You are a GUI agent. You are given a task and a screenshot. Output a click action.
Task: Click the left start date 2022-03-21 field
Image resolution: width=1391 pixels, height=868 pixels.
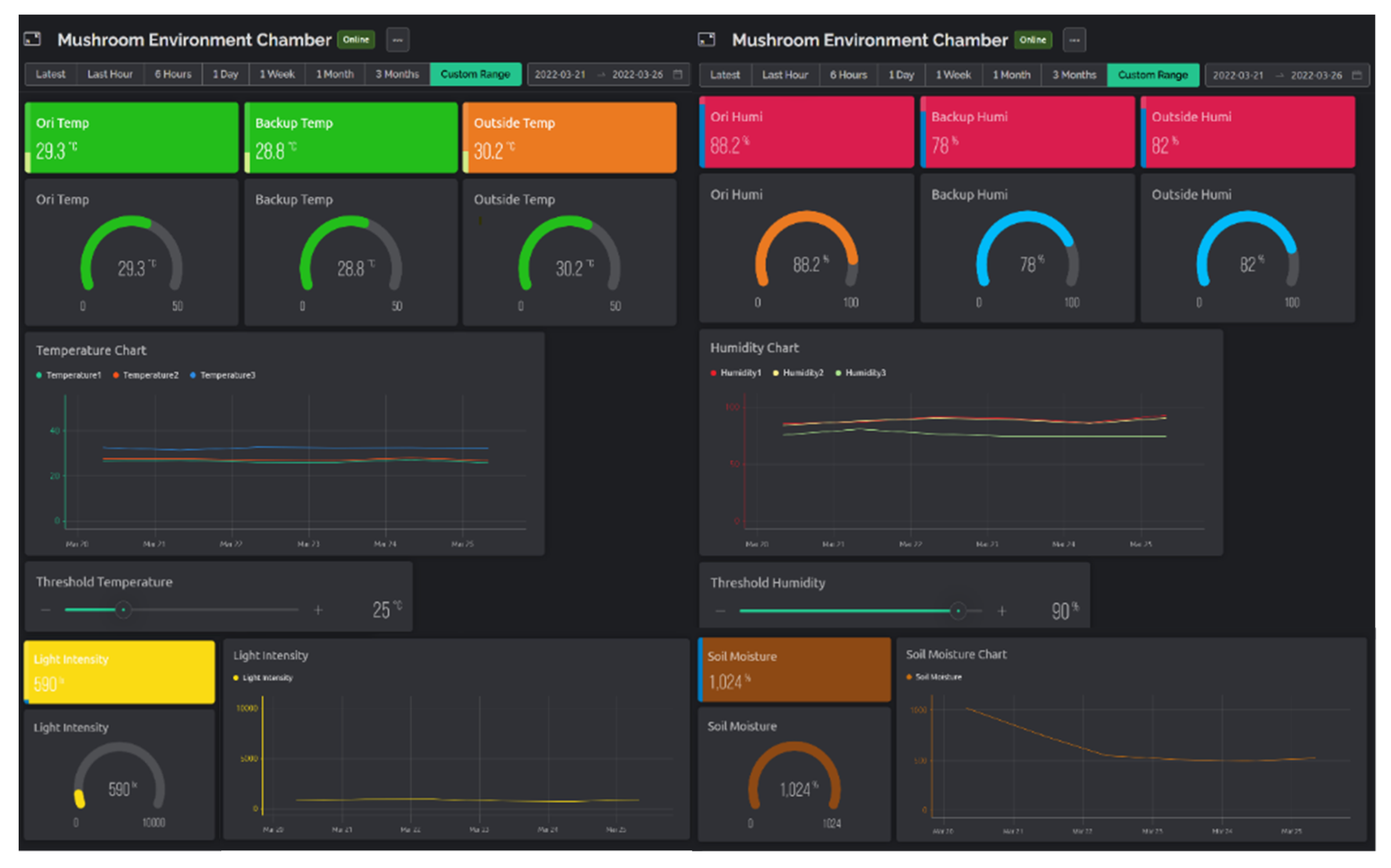[x=560, y=74]
